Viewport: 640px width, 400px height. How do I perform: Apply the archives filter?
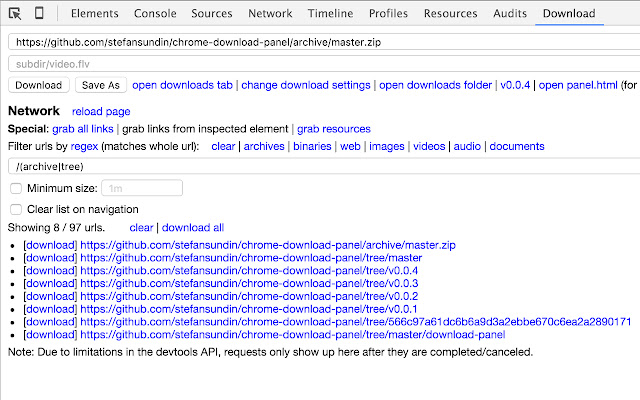[x=264, y=146]
